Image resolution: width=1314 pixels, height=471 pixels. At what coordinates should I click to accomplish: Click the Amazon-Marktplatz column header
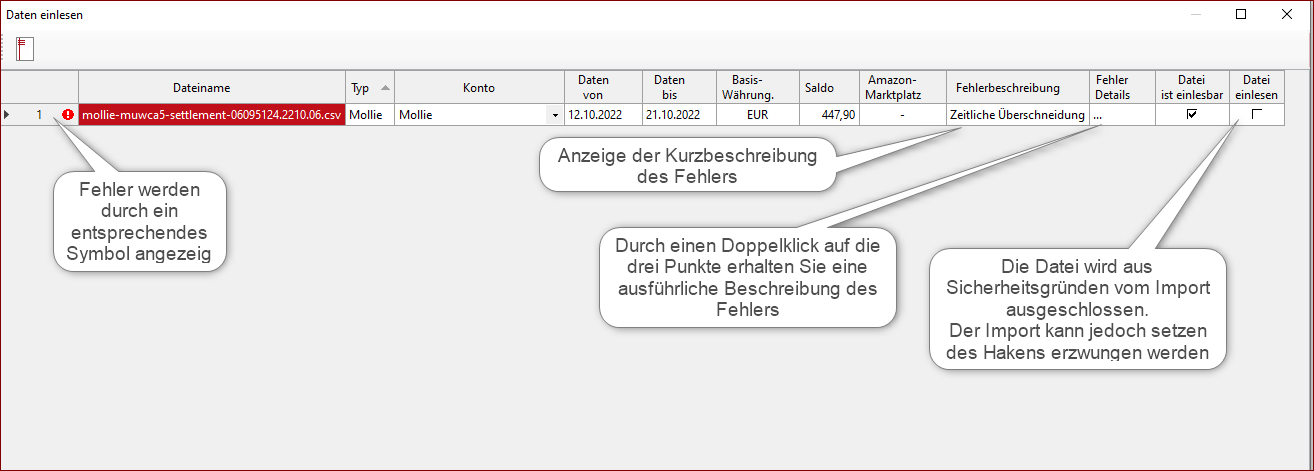point(902,87)
